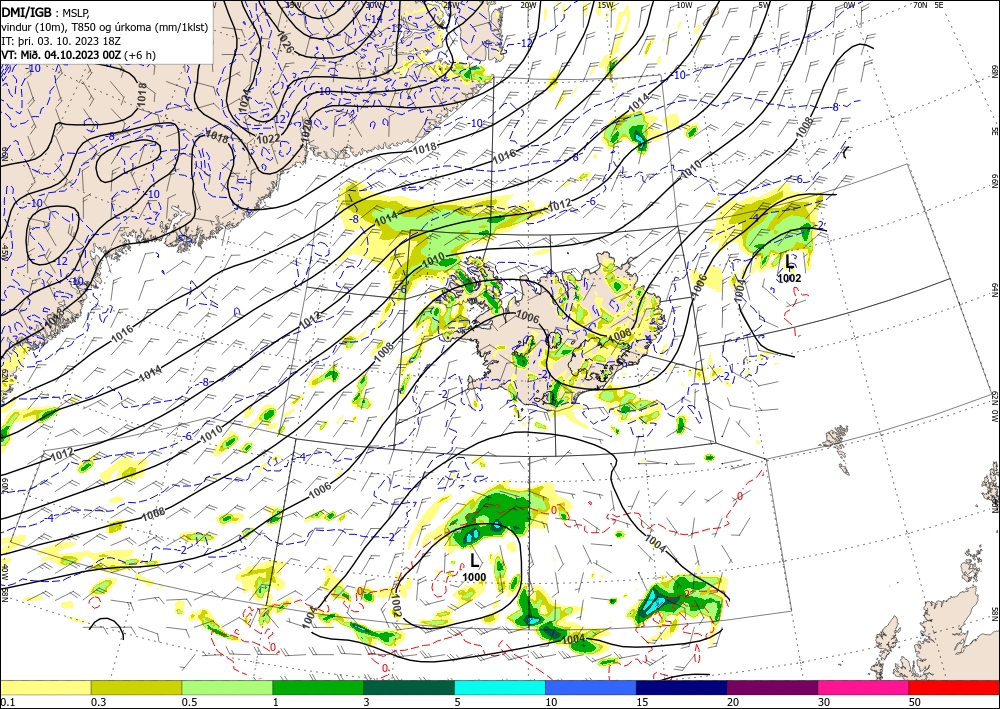Click the 1024 isobar label
This screenshot has width=1000, height=709.
point(244,101)
